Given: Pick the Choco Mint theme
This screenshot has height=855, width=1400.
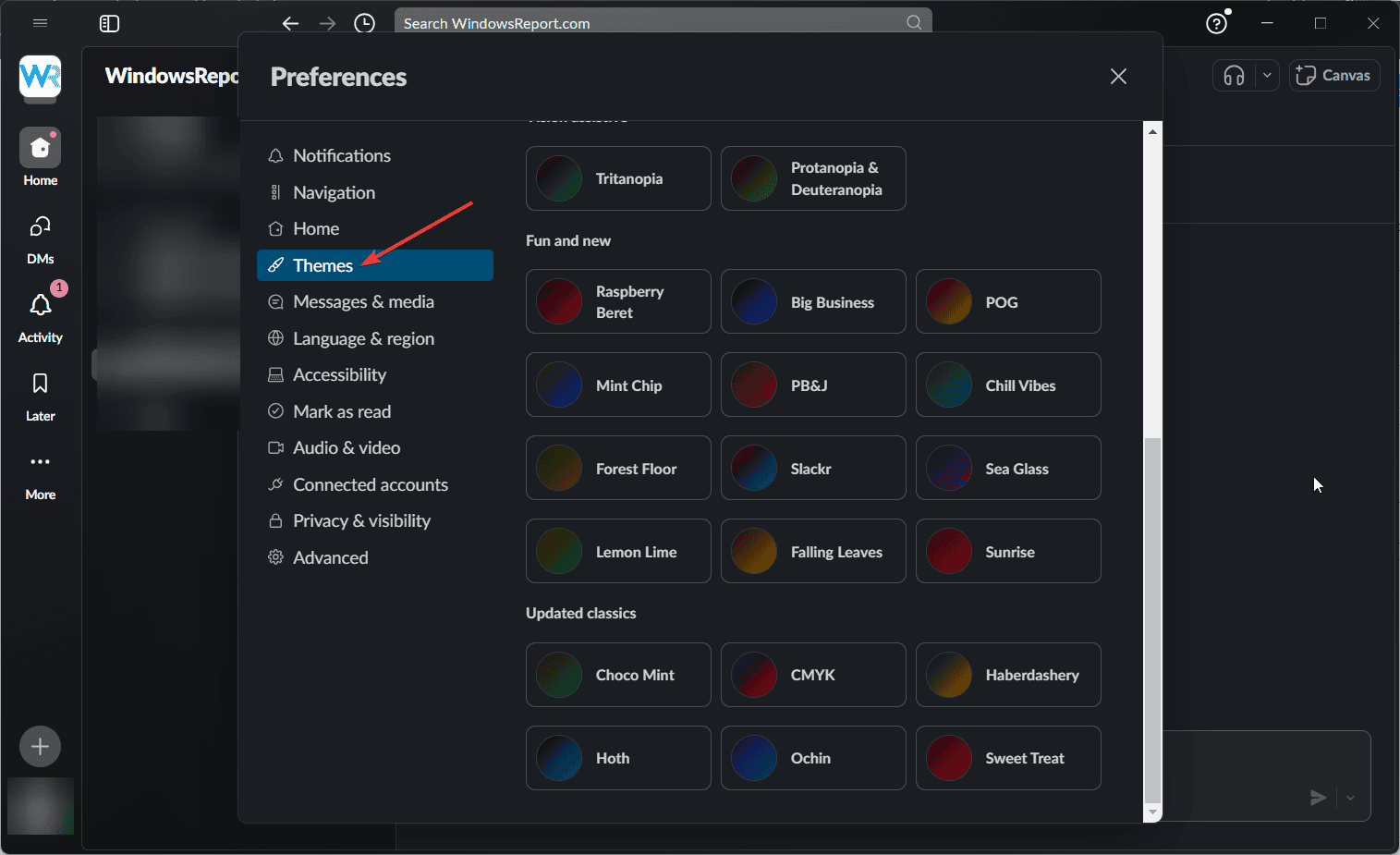Looking at the screenshot, I should [618, 675].
